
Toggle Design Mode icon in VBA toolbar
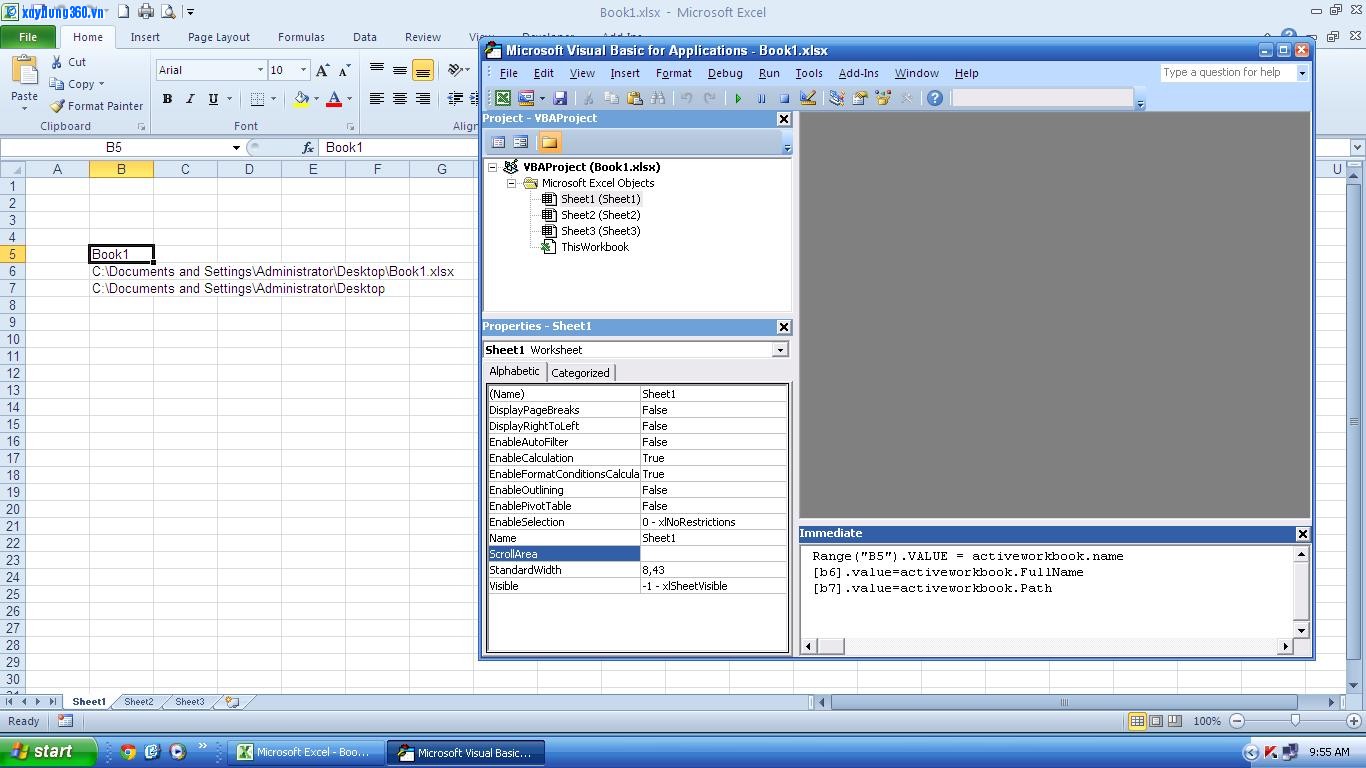808,98
